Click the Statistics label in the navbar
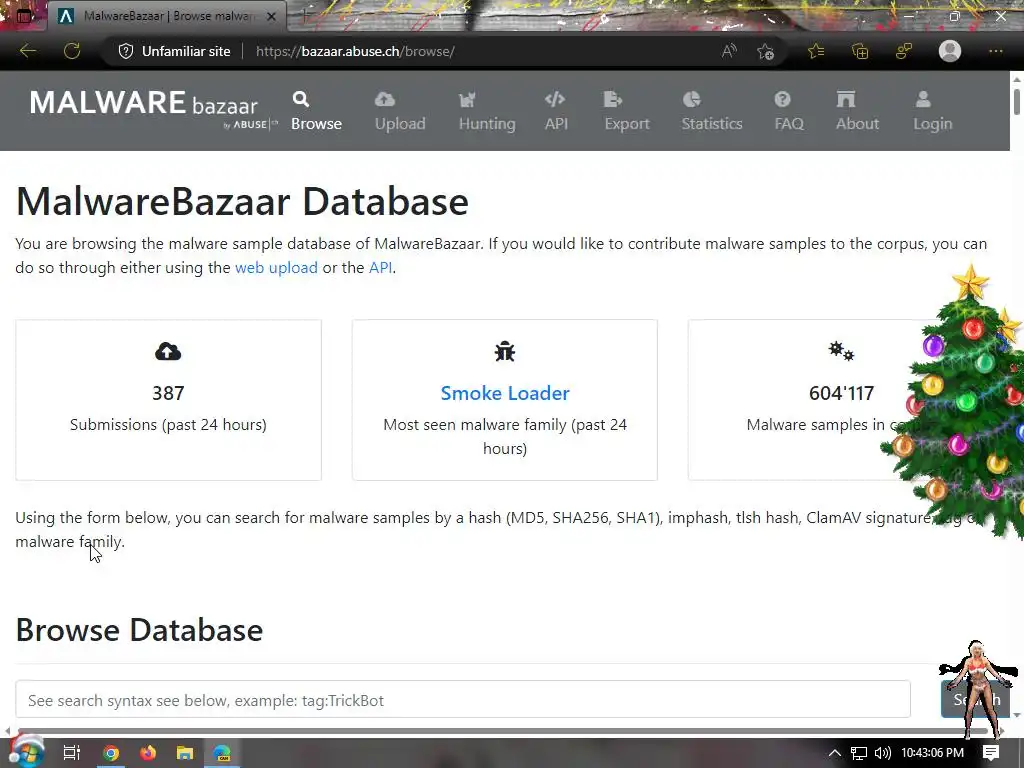This screenshot has height=768, width=1024. 712,123
